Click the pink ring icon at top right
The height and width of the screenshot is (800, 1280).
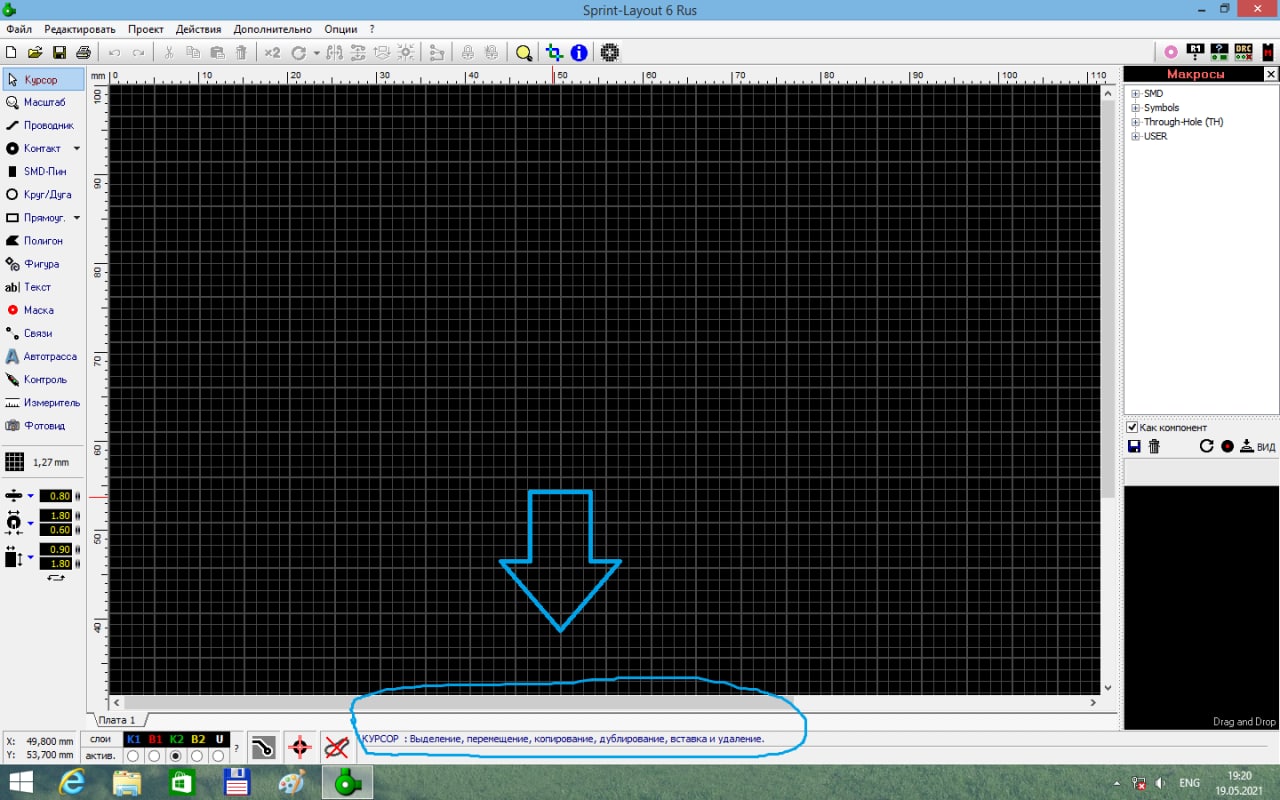[1171, 52]
